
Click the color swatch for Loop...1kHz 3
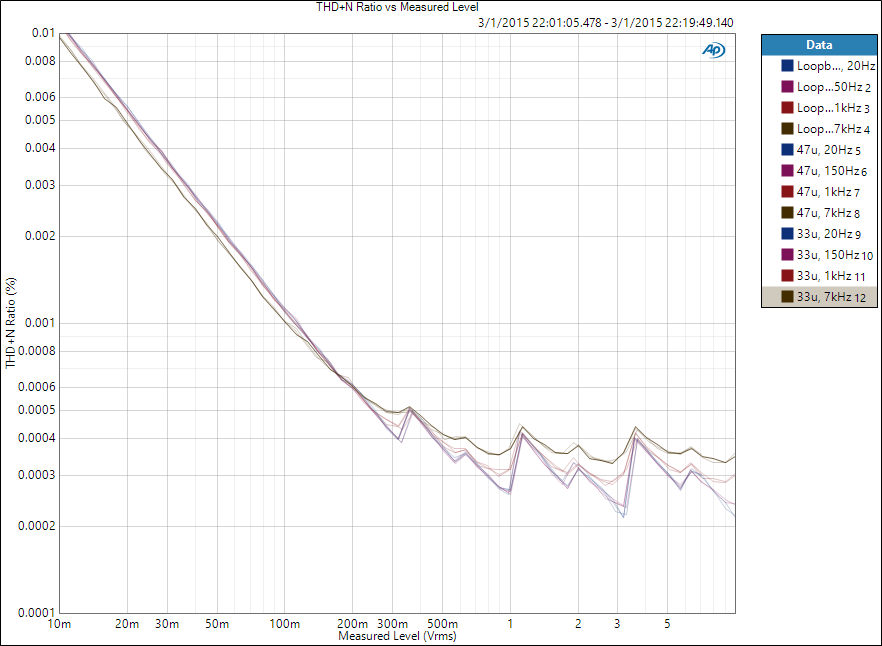[788, 108]
